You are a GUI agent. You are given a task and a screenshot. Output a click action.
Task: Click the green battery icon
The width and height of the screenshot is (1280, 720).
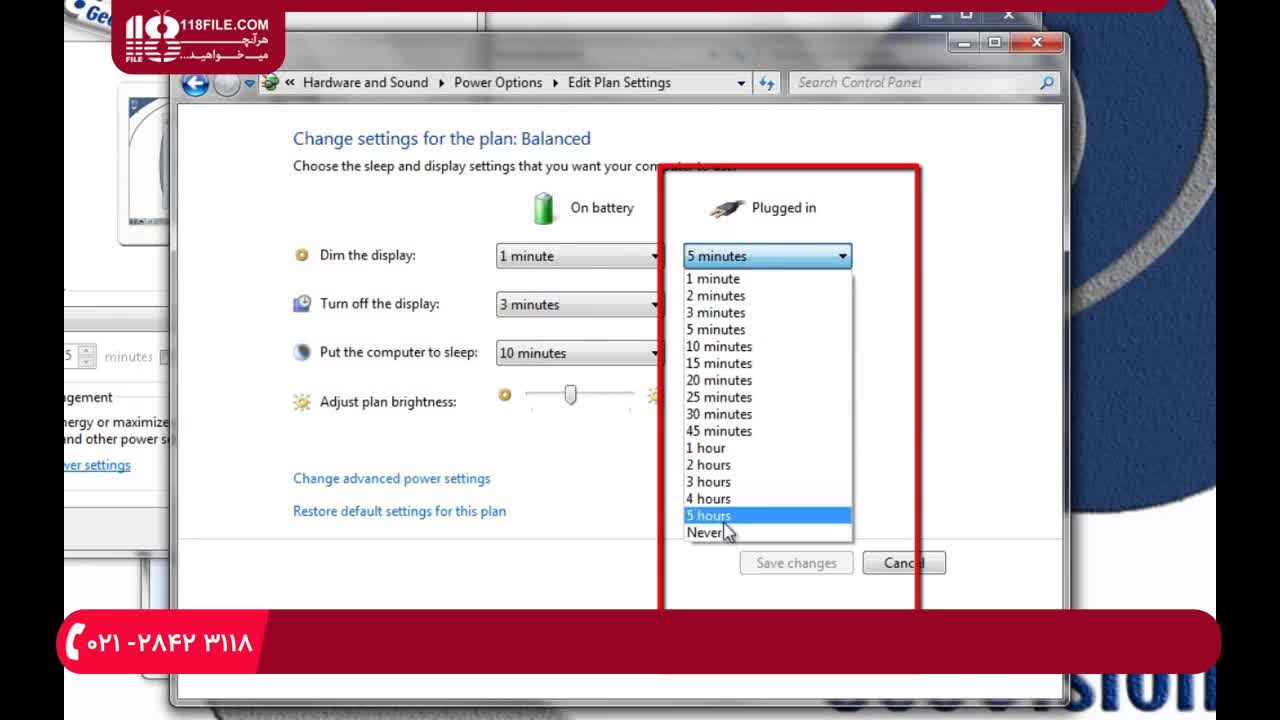click(543, 208)
